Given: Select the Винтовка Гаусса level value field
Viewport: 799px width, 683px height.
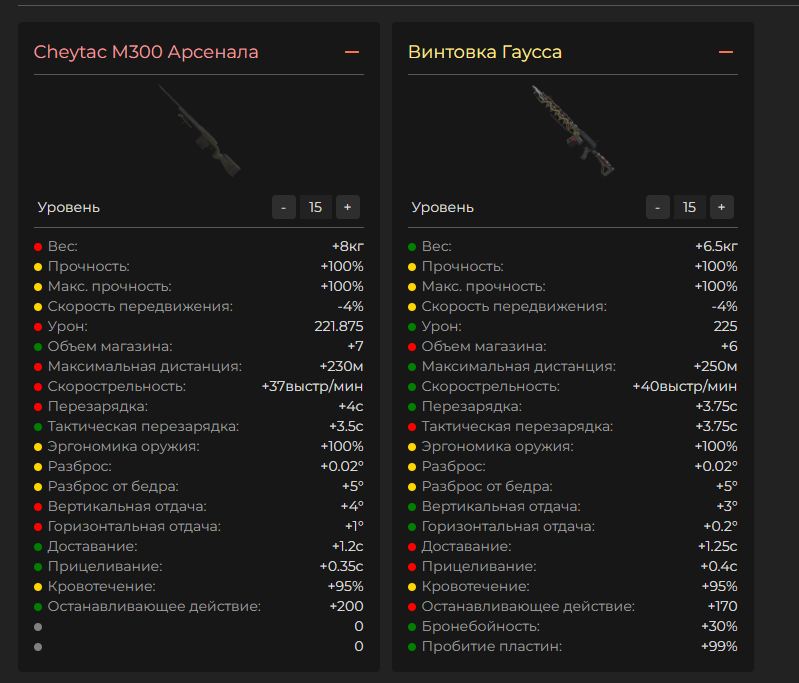Looking at the screenshot, I should coord(689,207).
